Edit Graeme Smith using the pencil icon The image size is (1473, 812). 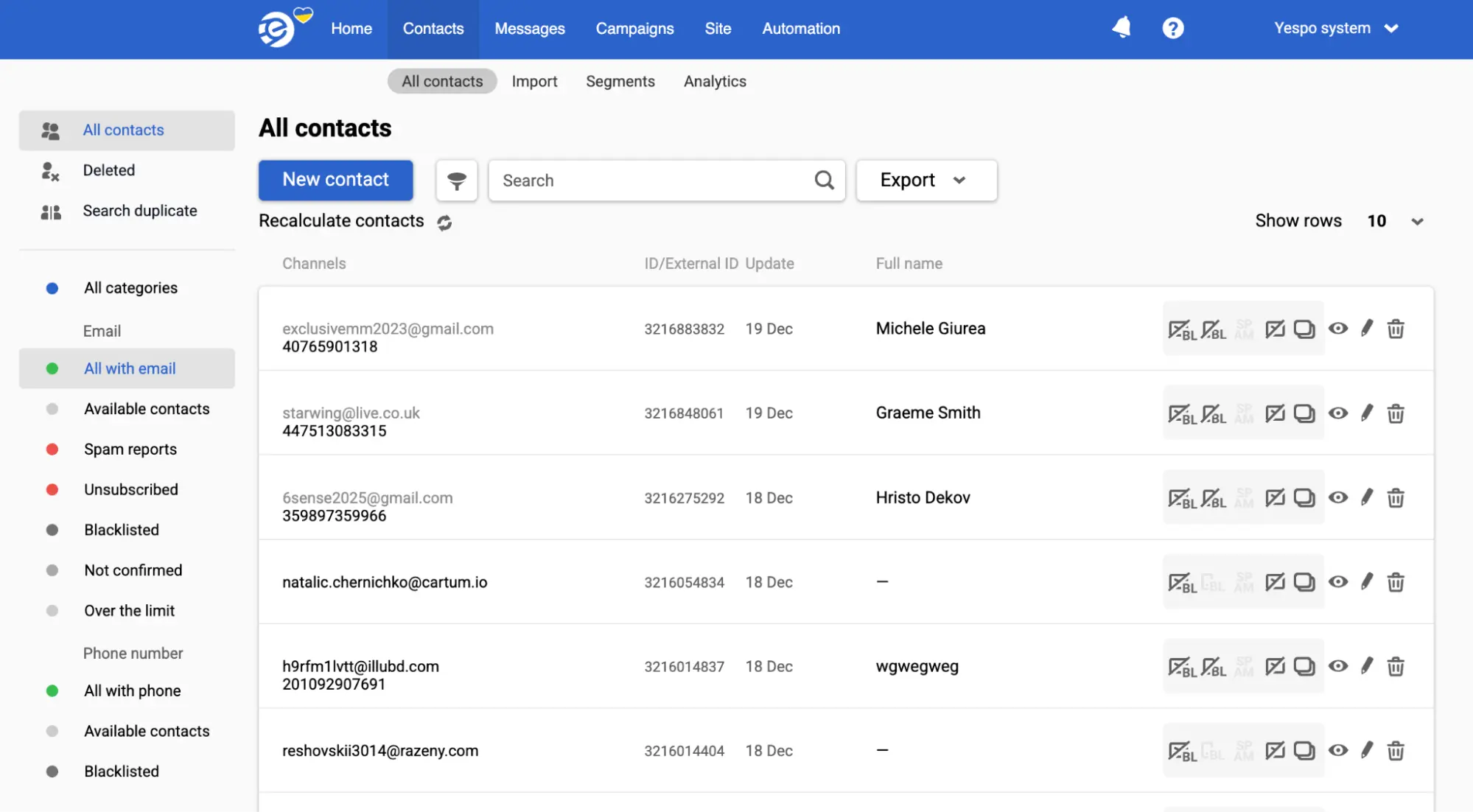(x=1368, y=413)
